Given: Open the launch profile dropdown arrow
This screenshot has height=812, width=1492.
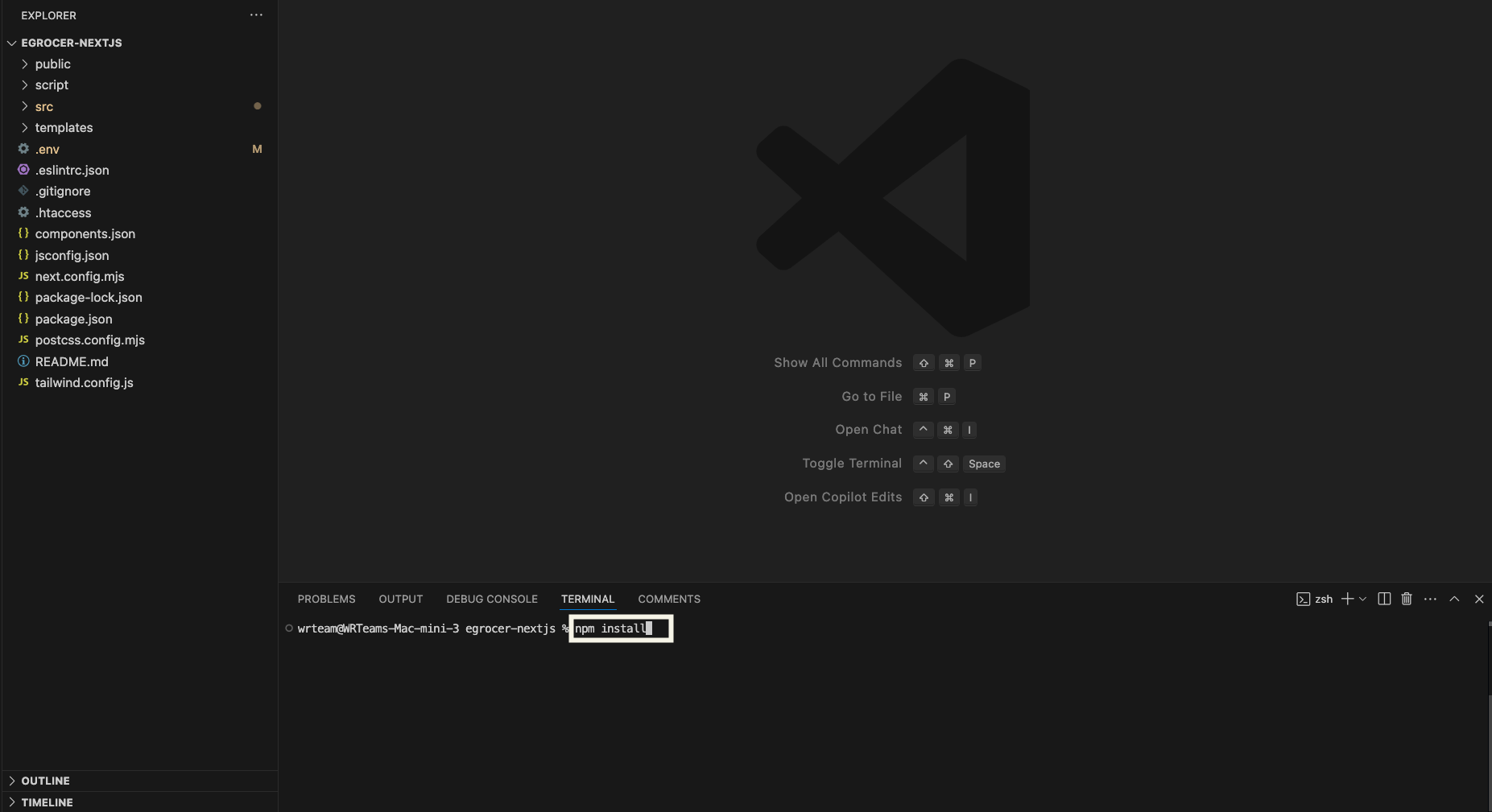Looking at the screenshot, I should [x=1362, y=599].
